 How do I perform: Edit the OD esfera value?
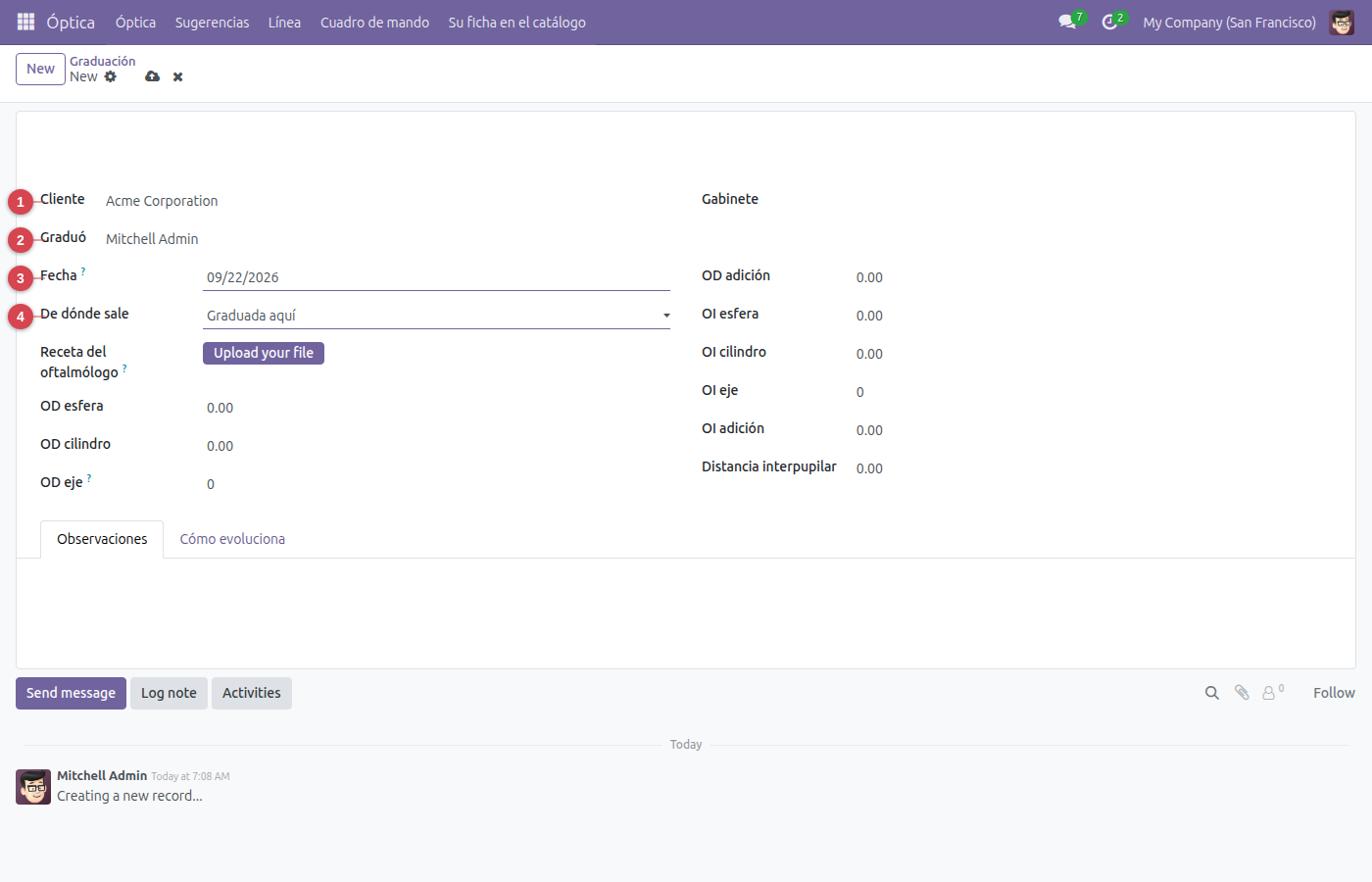coord(436,408)
